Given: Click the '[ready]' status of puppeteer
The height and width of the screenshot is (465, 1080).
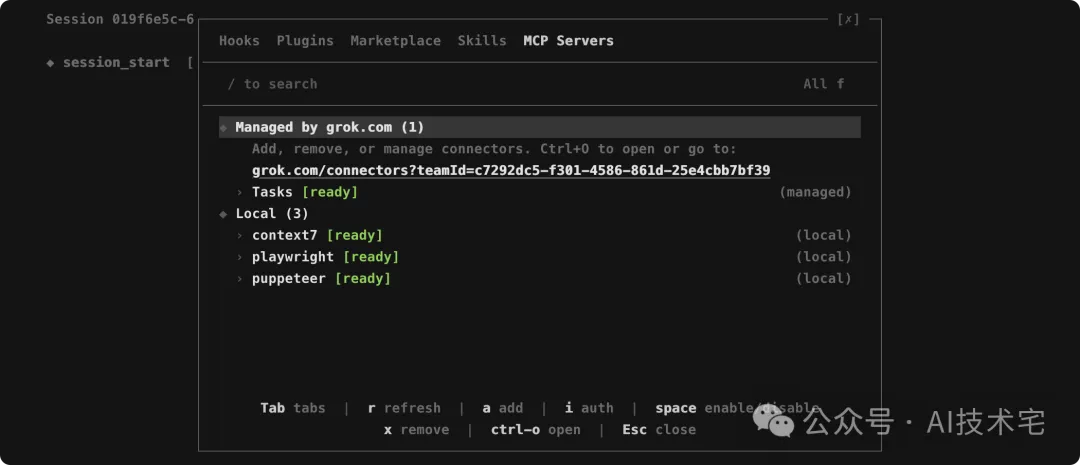Looking at the screenshot, I should point(363,279).
